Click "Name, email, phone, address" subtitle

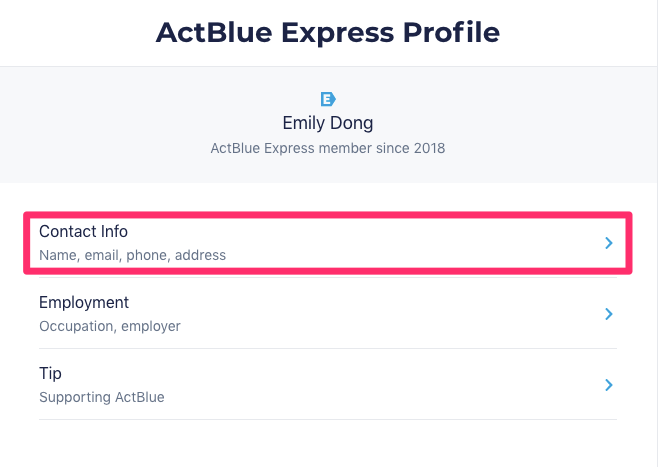(x=132, y=255)
